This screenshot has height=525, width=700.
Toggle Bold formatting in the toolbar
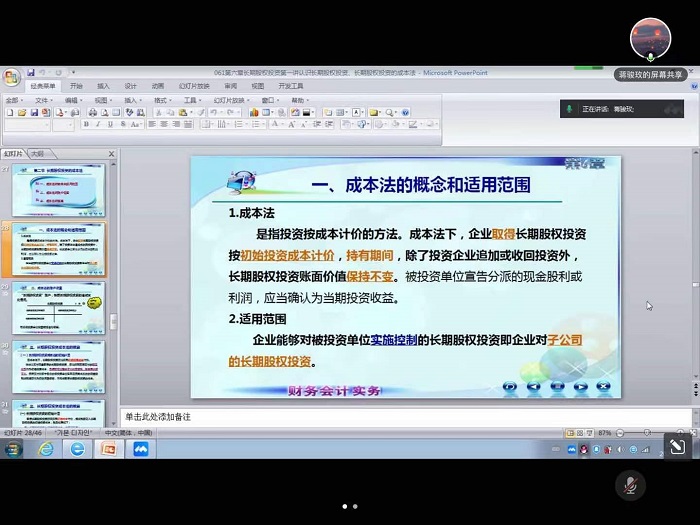85,125
